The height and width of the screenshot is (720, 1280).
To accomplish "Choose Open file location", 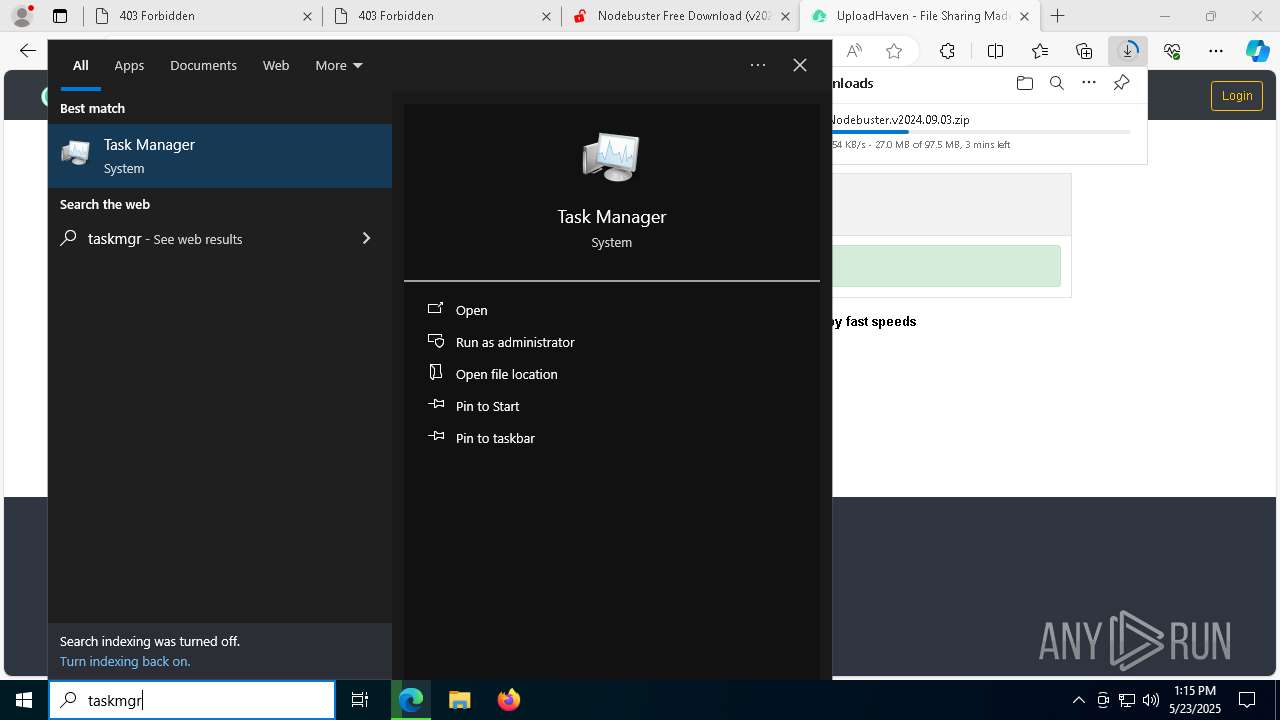I will tap(612, 374).
